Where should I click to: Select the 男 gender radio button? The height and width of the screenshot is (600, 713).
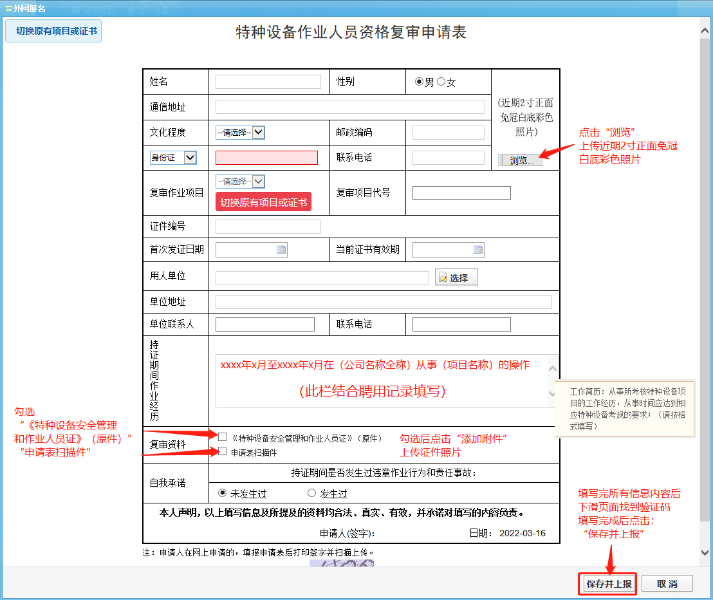point(419,81)
